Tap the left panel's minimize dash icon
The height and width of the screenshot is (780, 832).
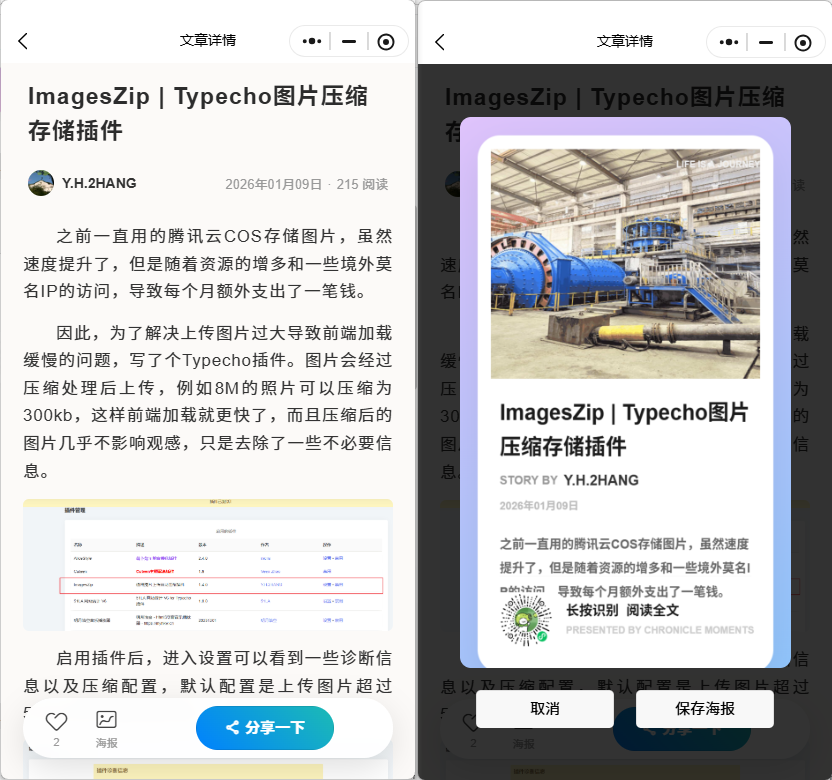(x=349, y=41)
